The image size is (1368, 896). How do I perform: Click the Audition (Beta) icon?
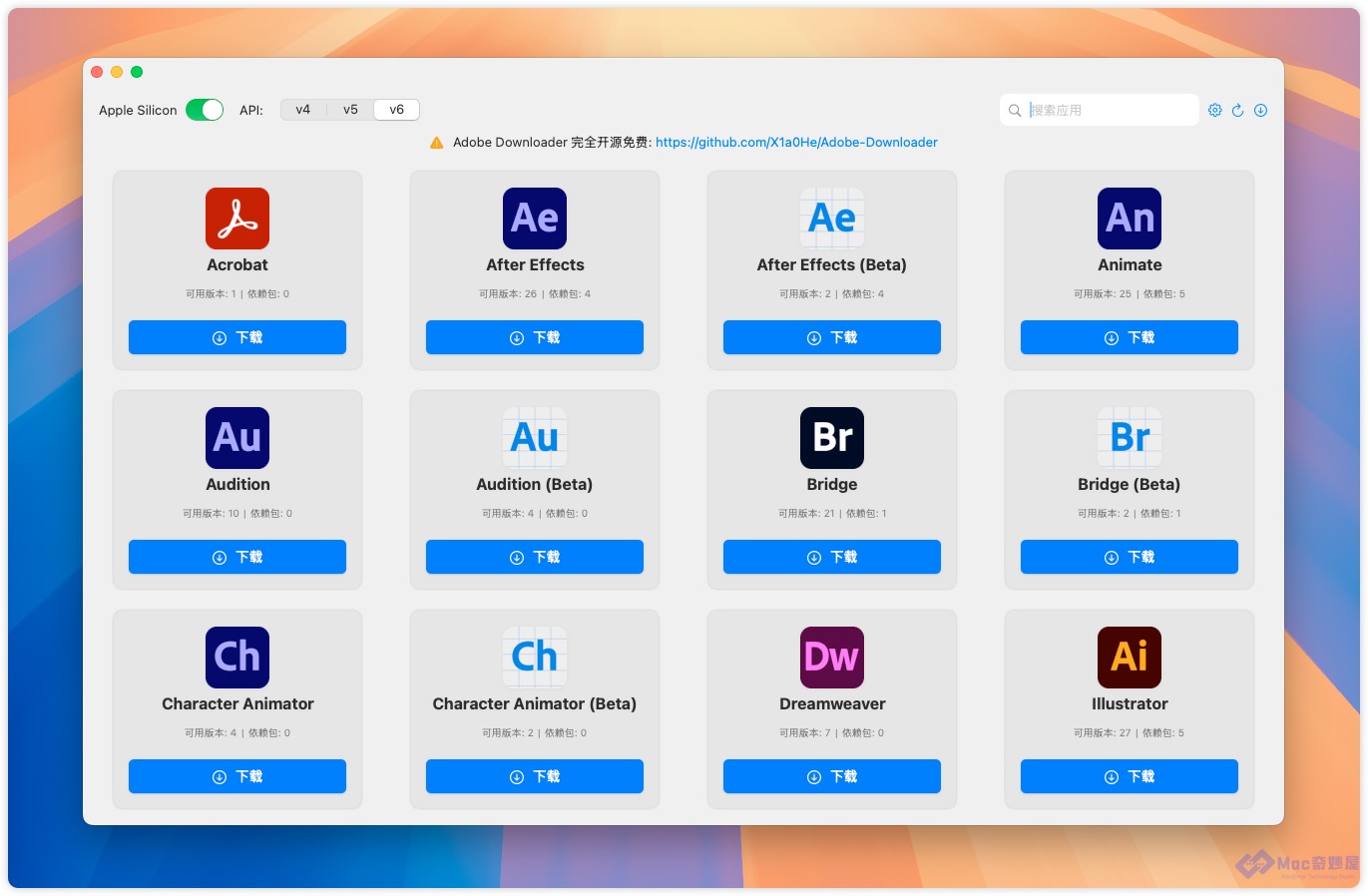pyautogui.click(x=535, y=438)
